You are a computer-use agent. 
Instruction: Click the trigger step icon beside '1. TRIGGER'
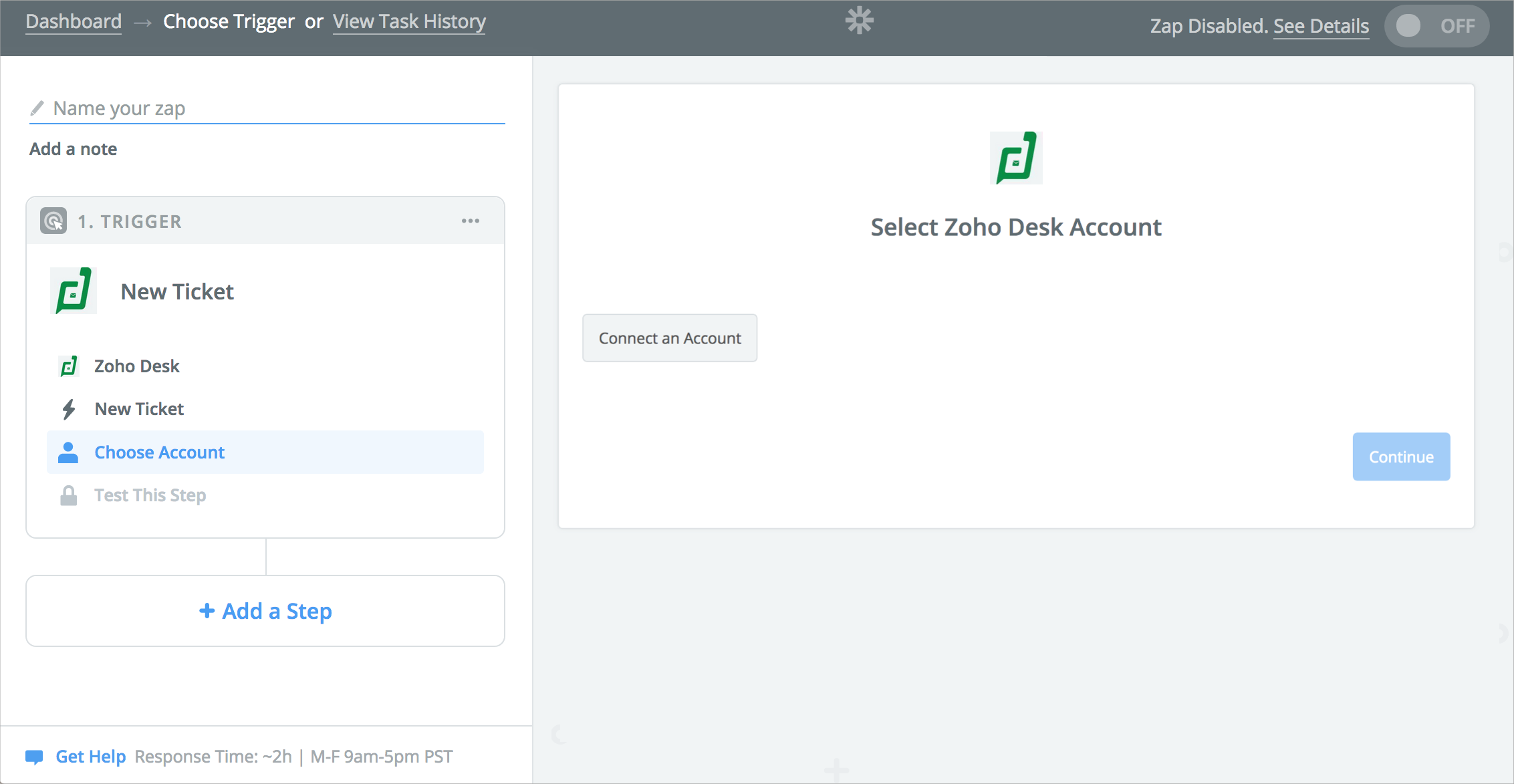[53, 221]
